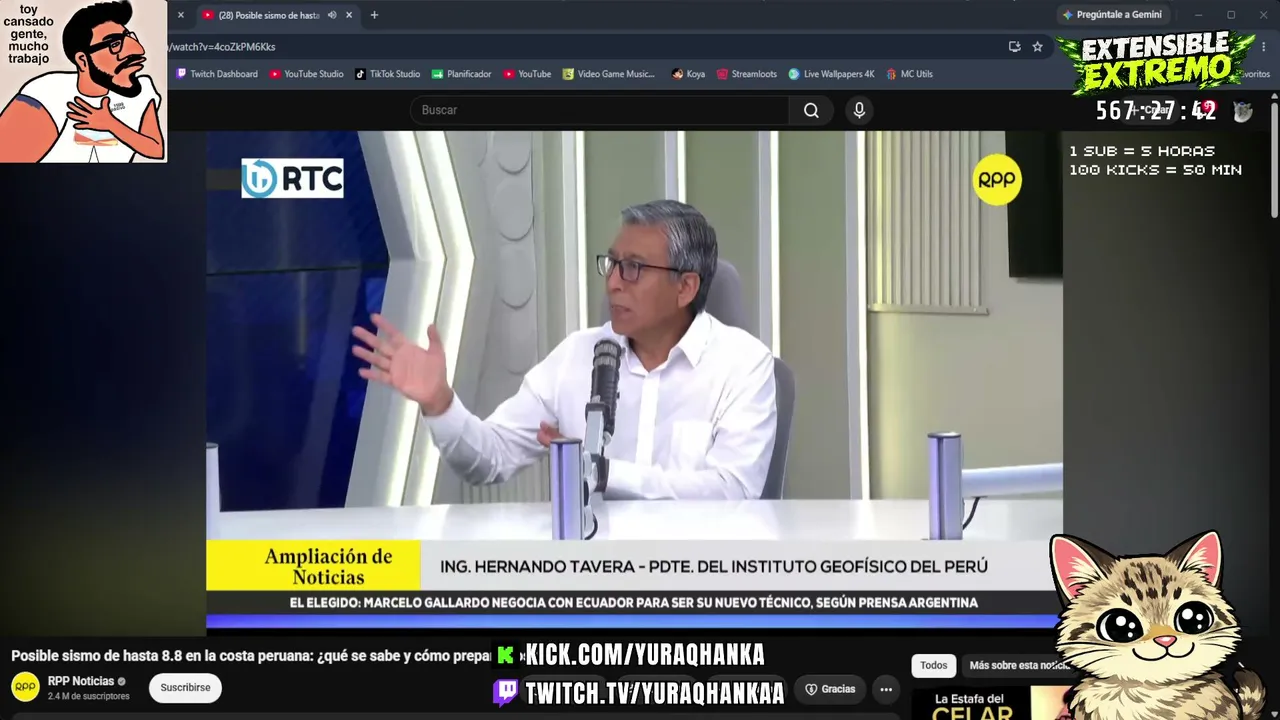1280x720 pixels.
Task: Click Pregúntale a Gemini button
Action: [1112, 15]
